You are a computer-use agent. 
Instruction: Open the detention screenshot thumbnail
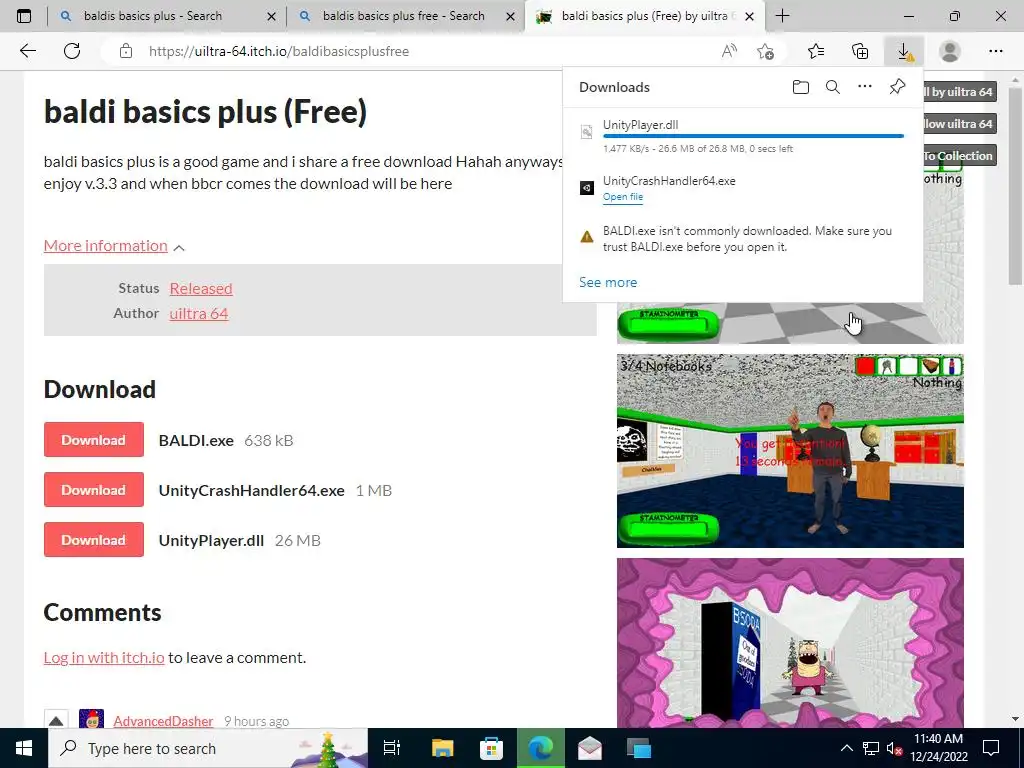pos(790,451)
